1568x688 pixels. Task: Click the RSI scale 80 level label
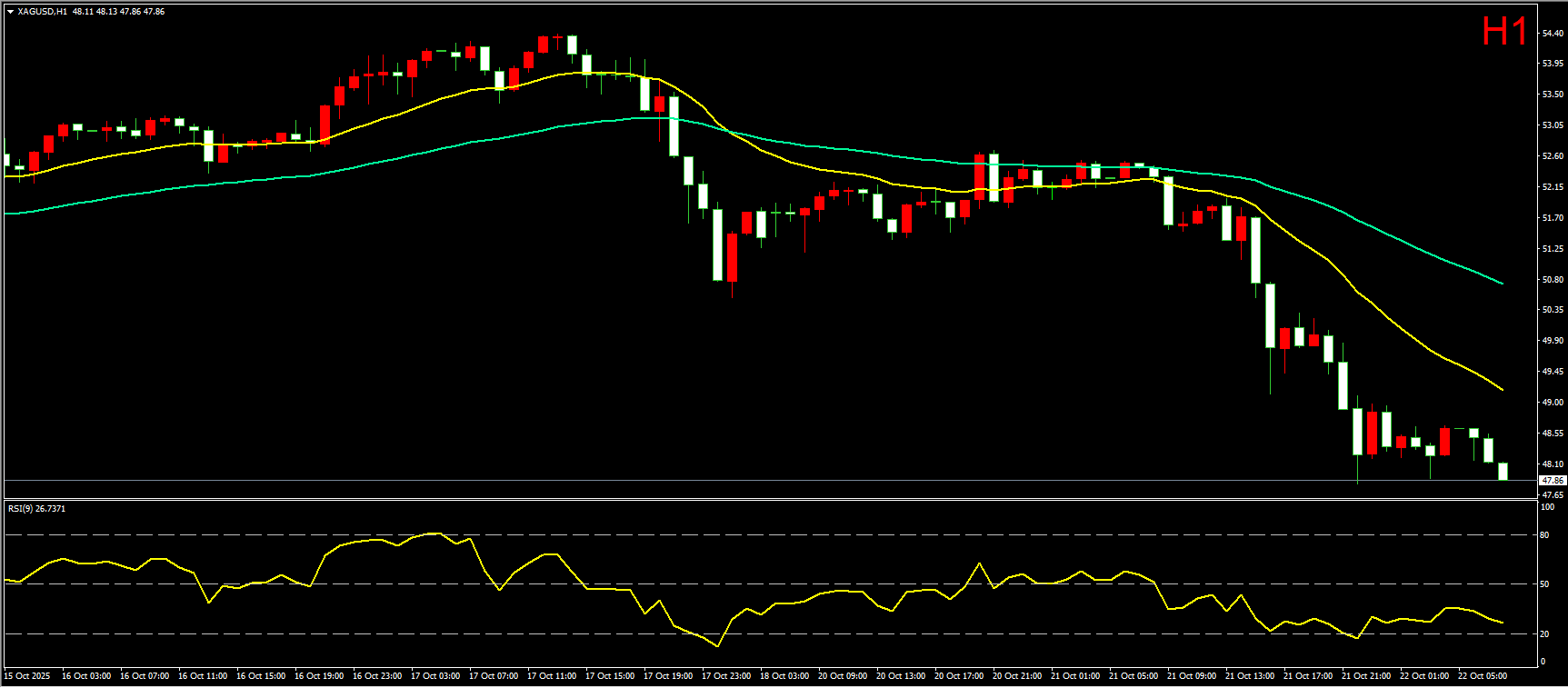click(x=1544, y=535)
